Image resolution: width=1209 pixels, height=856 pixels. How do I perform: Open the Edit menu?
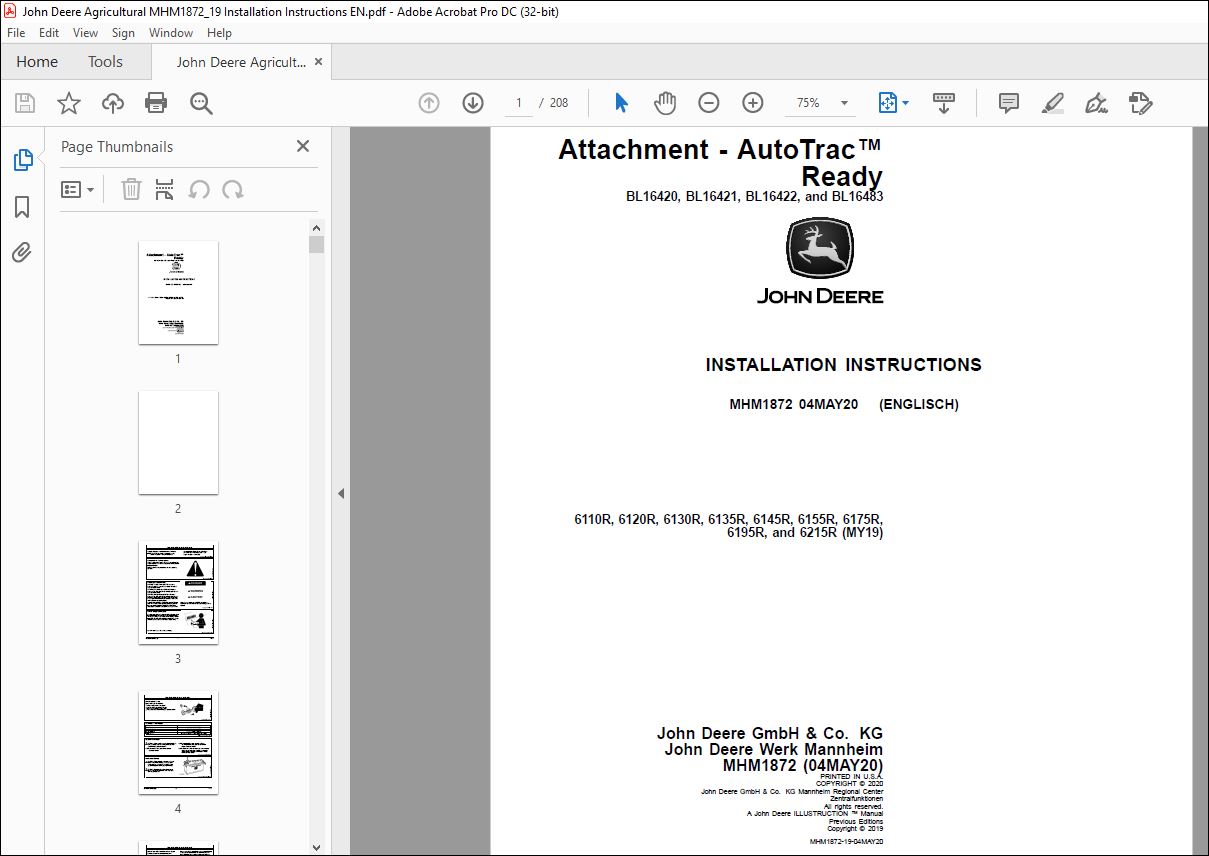(49, 33)
